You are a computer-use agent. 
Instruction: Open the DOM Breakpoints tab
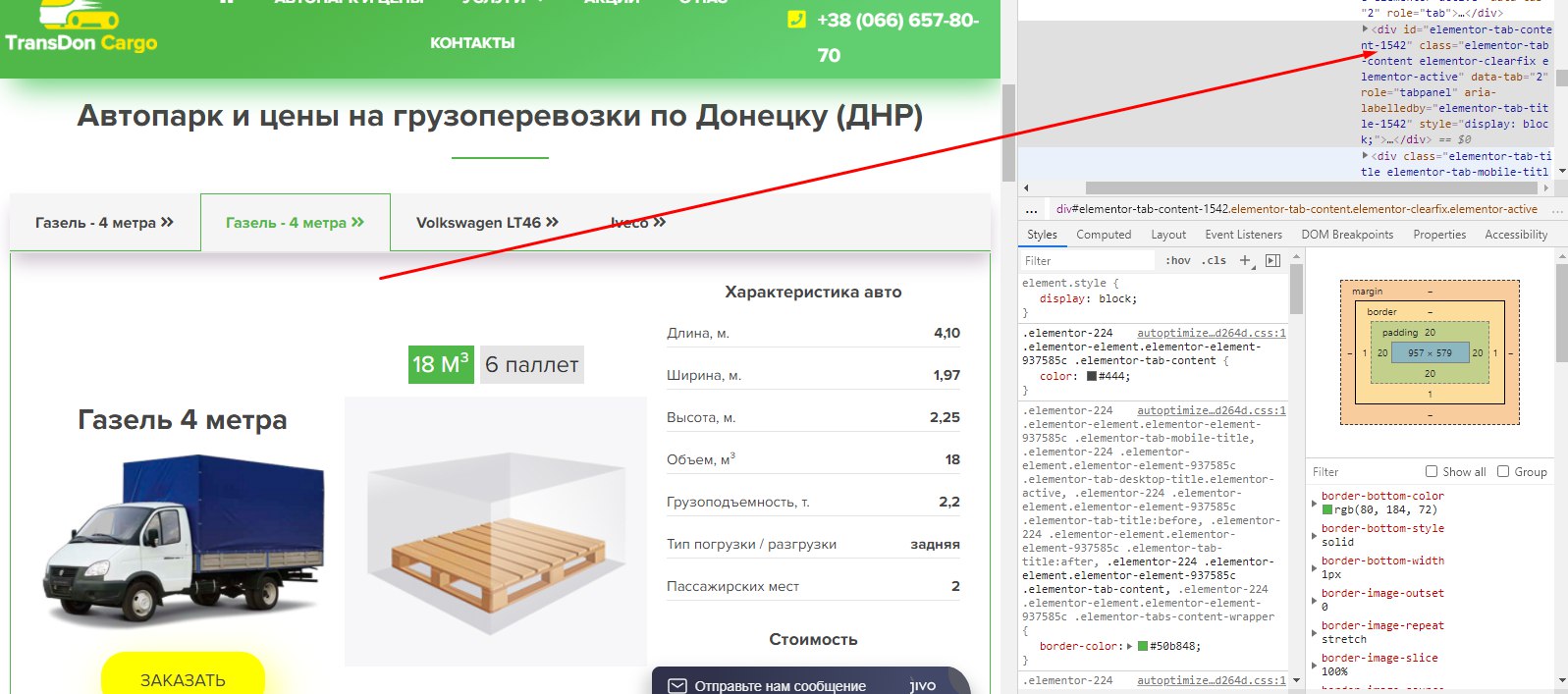coord(1347,235)
